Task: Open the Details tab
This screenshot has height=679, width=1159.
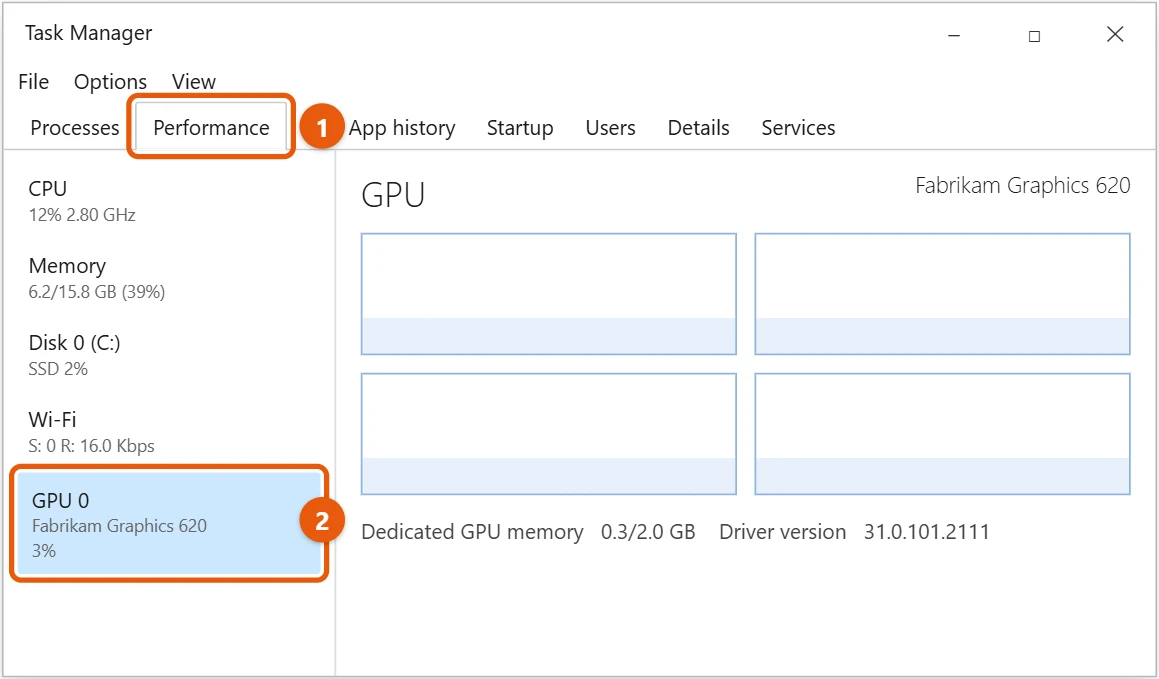Action: click(699, 128)
